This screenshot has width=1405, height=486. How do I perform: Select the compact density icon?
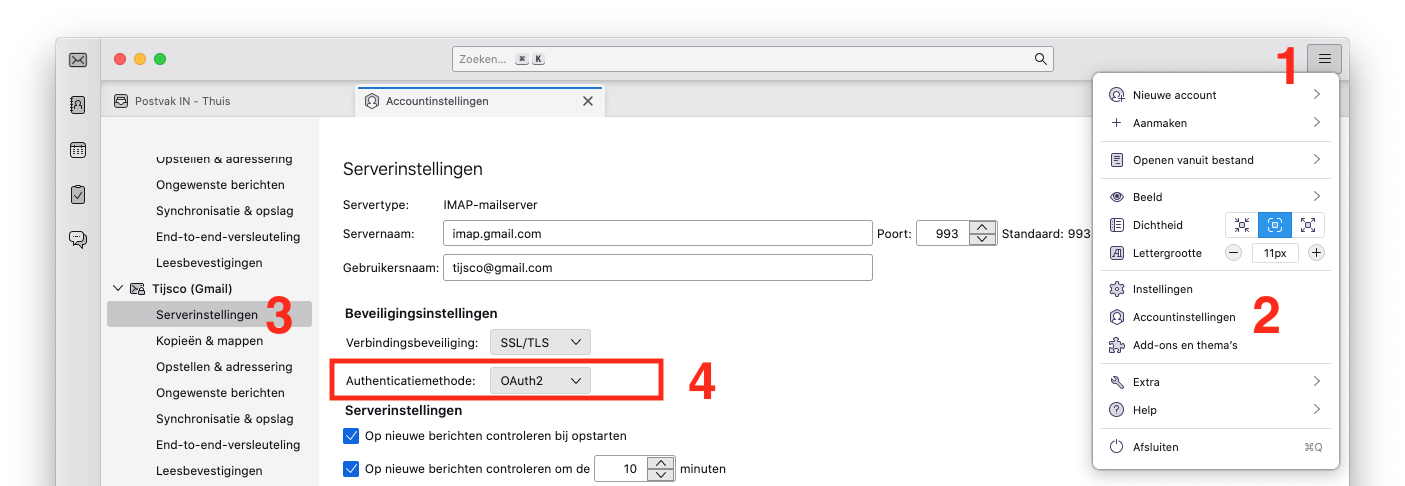[x=1242, y=225]
